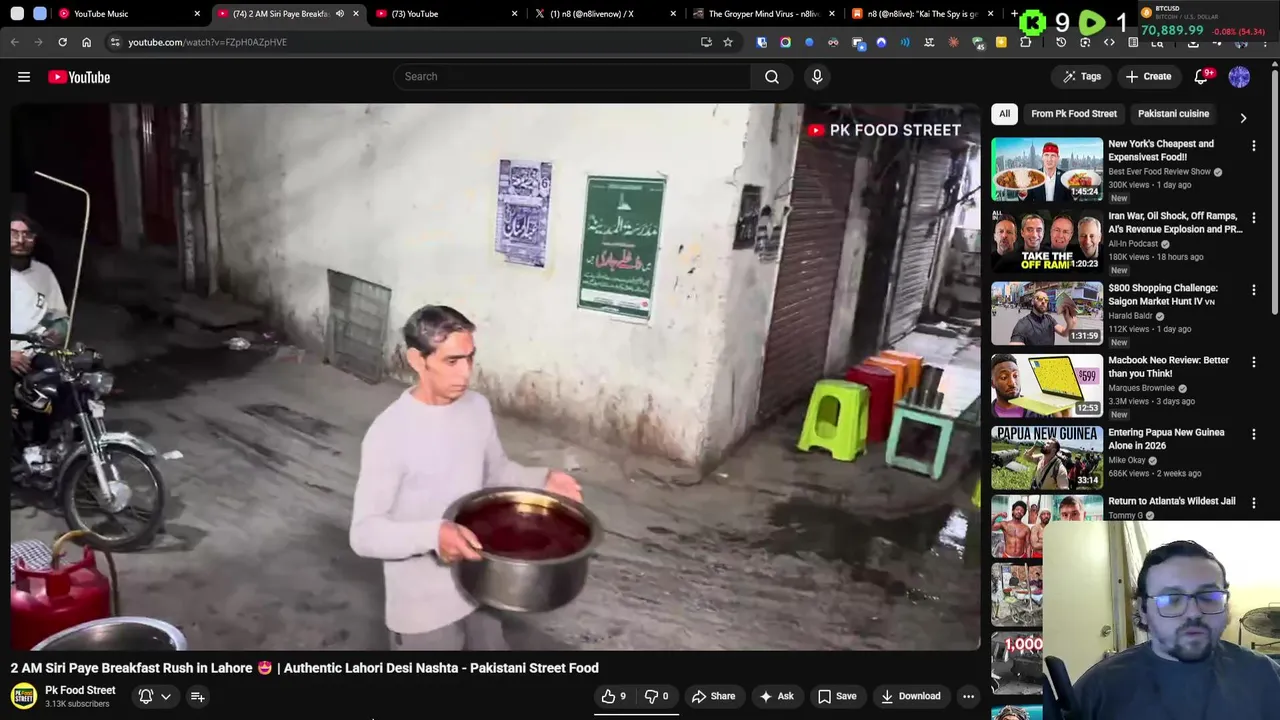Download the video
1280x720 pixels.
tap(911, 696)
